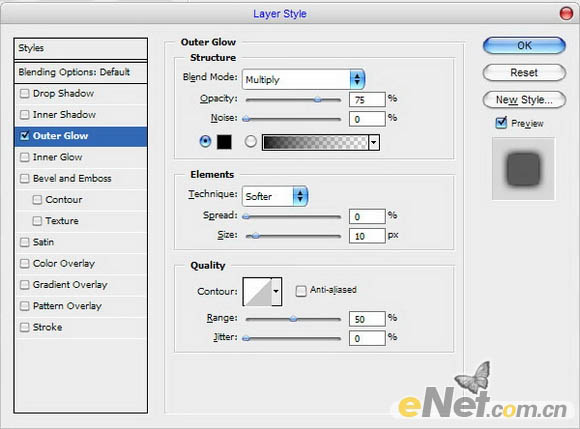The width and height of the screenshot is (580, 429).
Task: Click the OK button
Action: pos(524,45)
